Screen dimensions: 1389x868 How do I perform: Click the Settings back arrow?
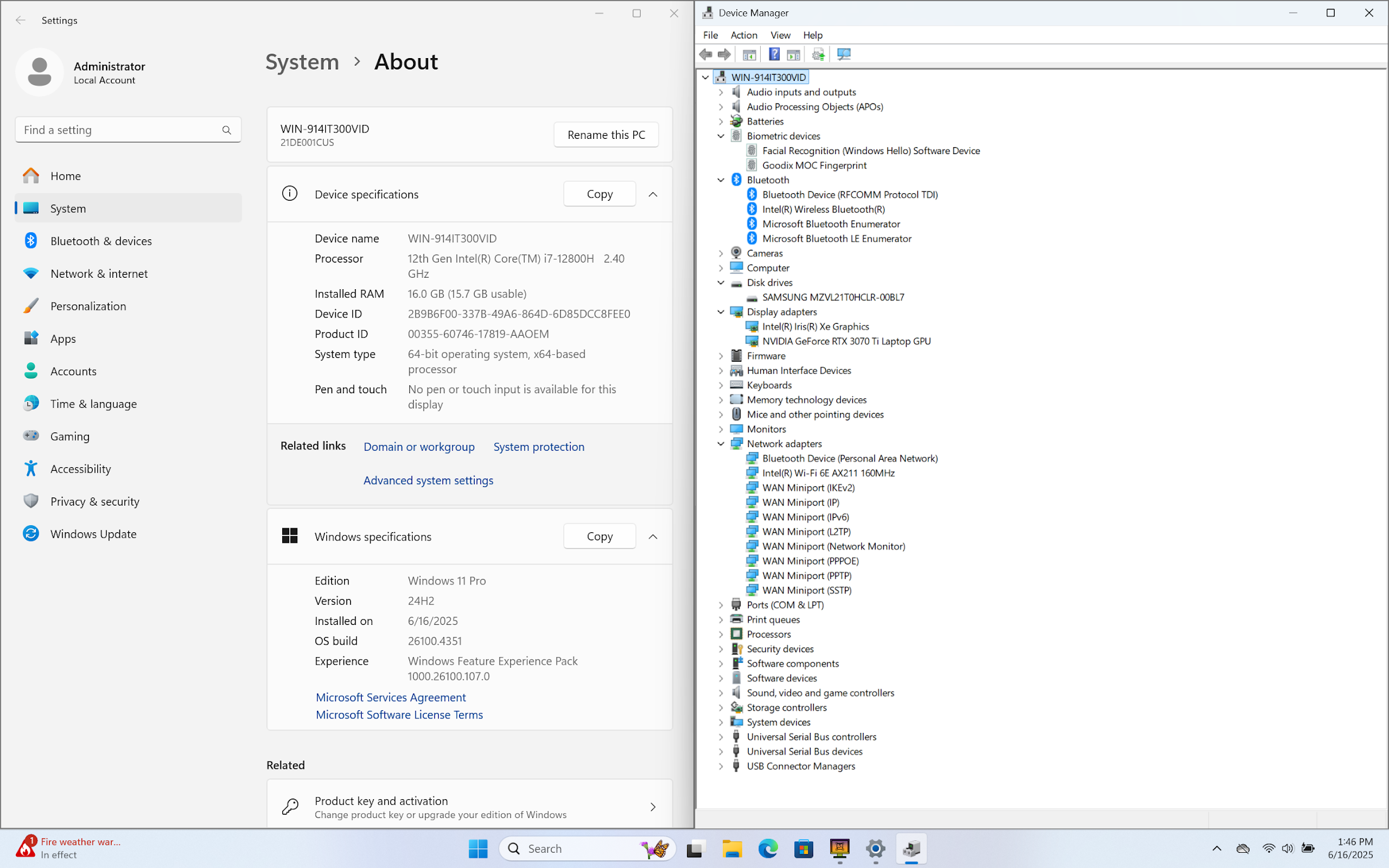[20, 20]
